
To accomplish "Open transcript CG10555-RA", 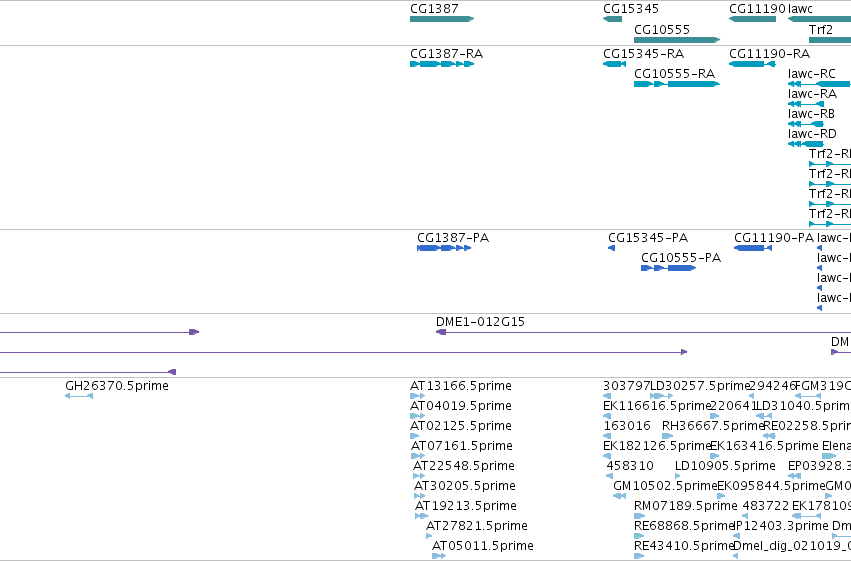I will (674, 74).
